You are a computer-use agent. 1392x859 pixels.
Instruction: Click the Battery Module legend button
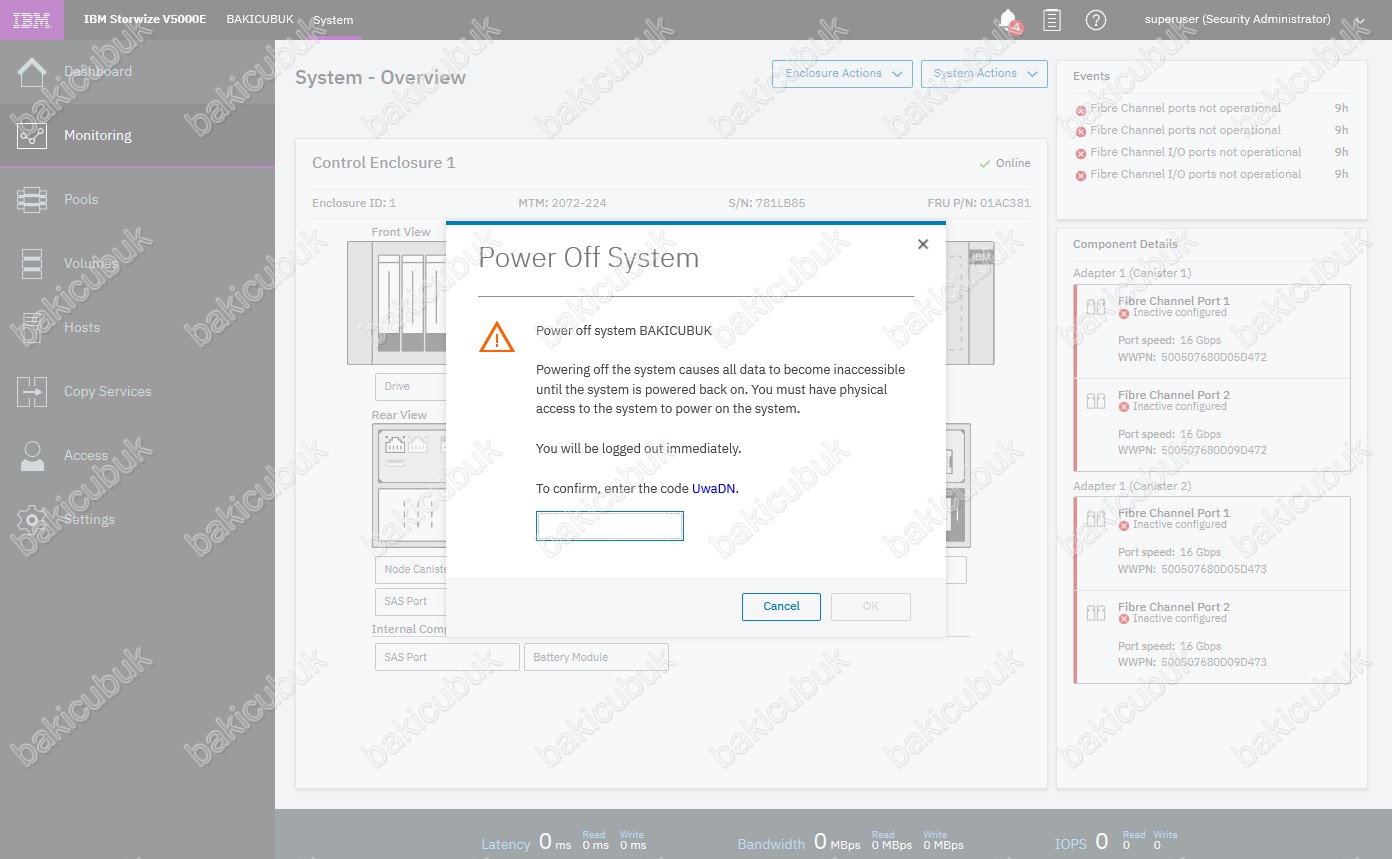[596, 657]
